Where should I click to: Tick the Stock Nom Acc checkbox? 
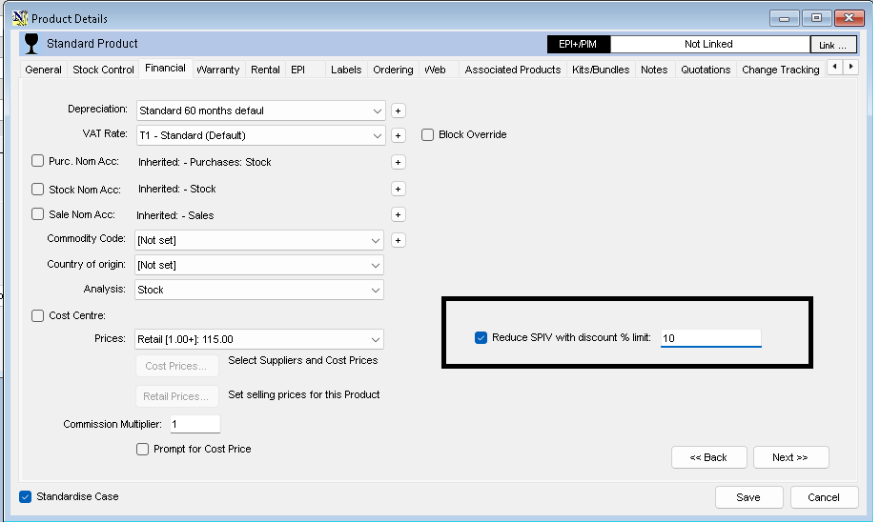coord(37,189)
